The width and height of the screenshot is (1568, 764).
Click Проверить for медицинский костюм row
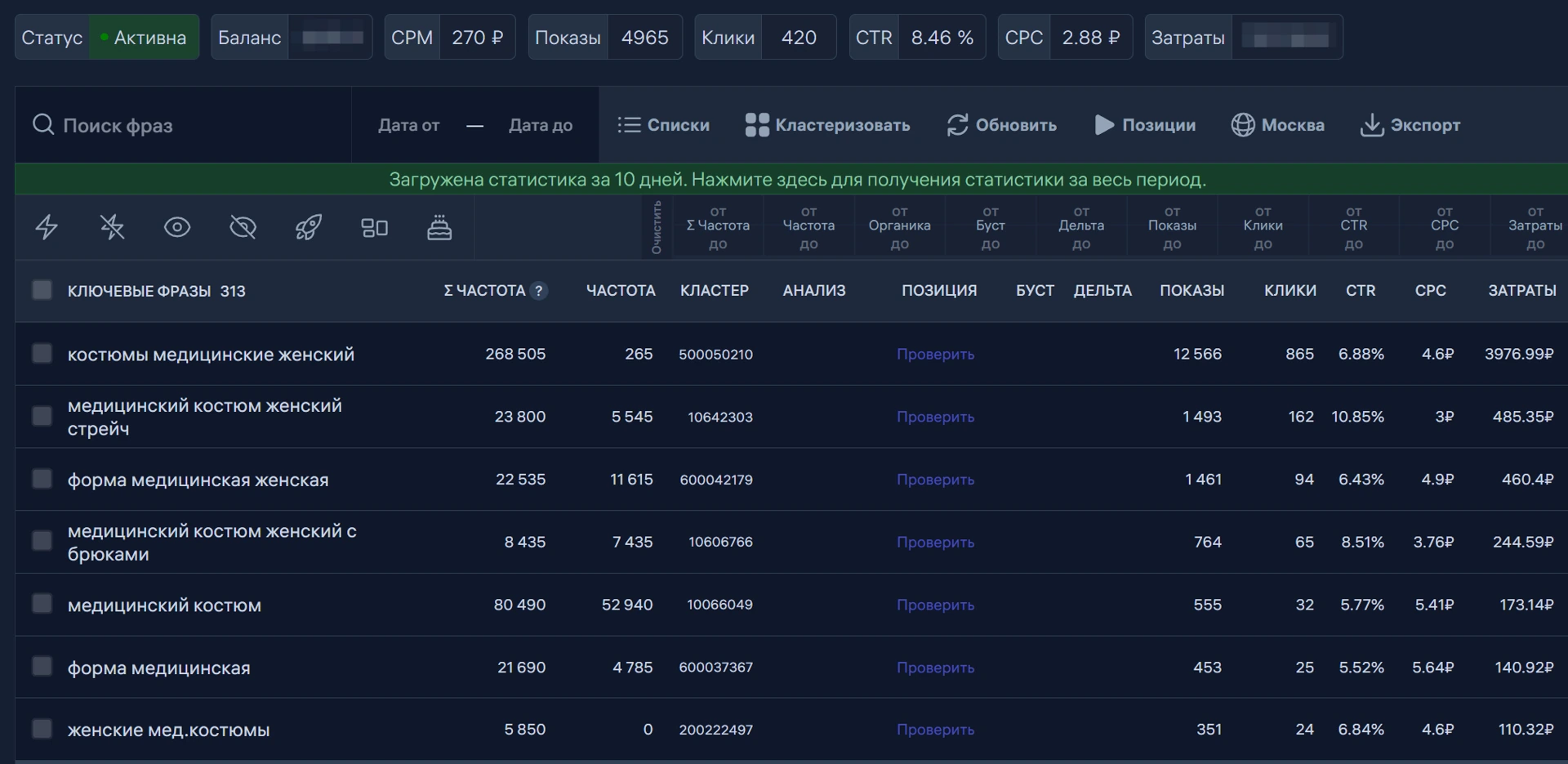935,605
